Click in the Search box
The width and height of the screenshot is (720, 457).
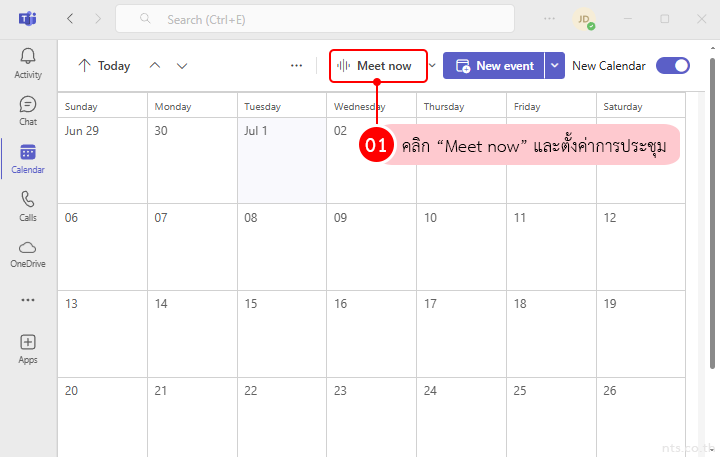tap(315, 19)
